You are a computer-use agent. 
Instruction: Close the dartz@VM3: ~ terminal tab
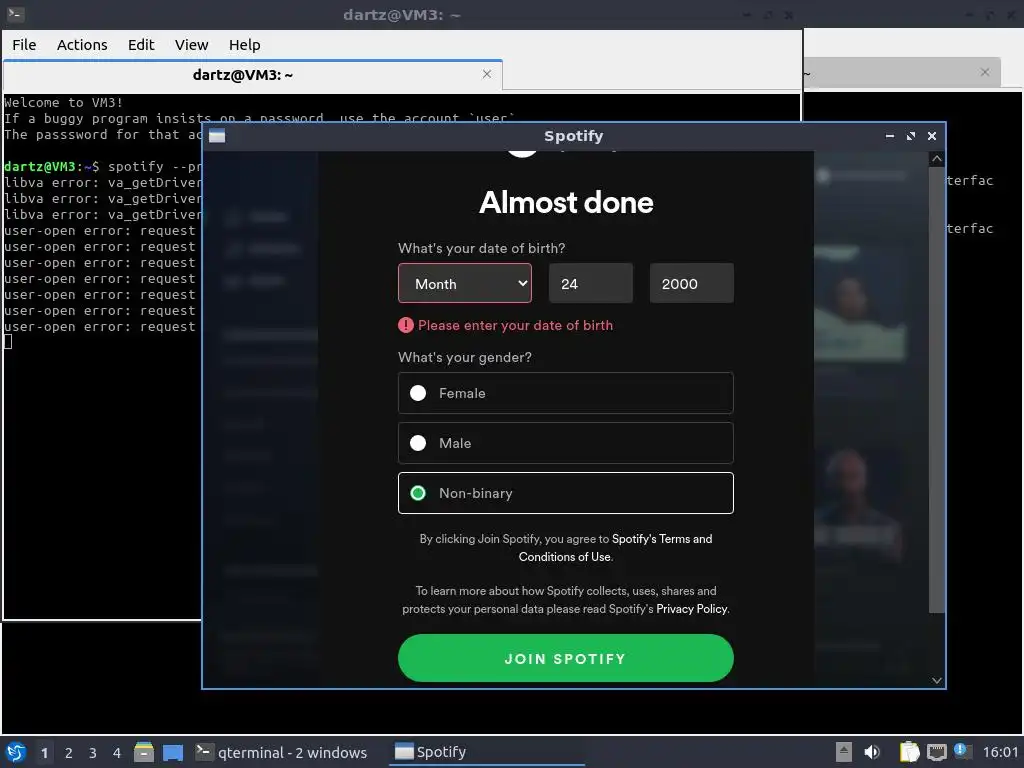pyautogui.click(x=487, y=74)
